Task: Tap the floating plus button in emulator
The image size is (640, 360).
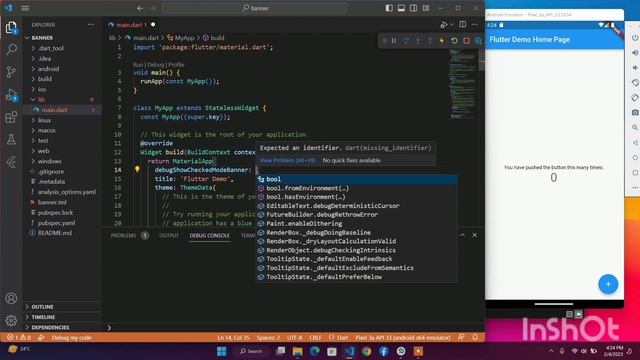Action: click(x=608, y=284)
